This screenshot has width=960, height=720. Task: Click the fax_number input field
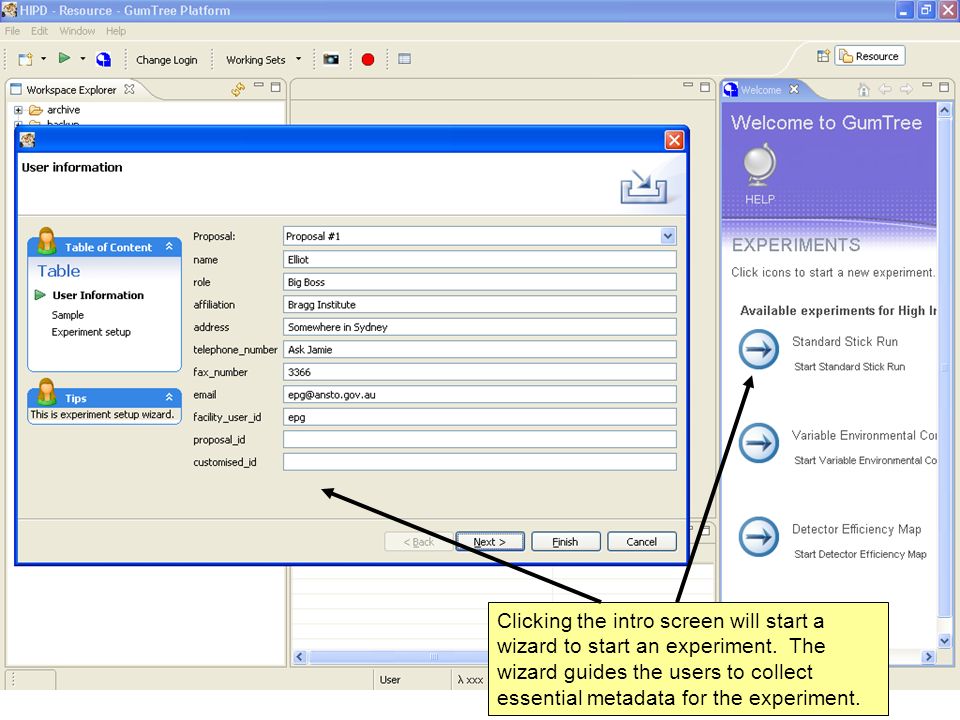point(479,372)
